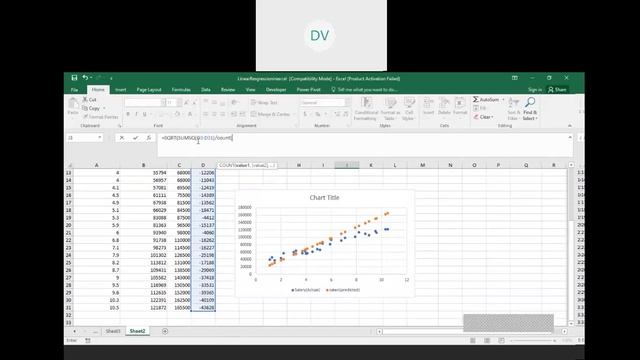Open the font size dropdown
The width and height of the screenshot is (640, 360).
coord(179,103)
